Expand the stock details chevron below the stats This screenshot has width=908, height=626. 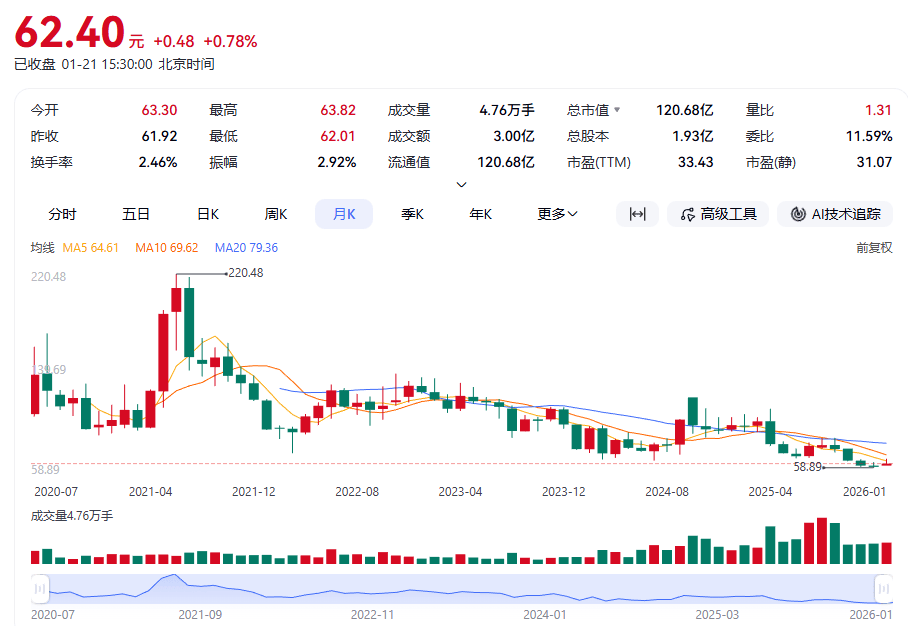pyautogui.click(x=461, y=185)
